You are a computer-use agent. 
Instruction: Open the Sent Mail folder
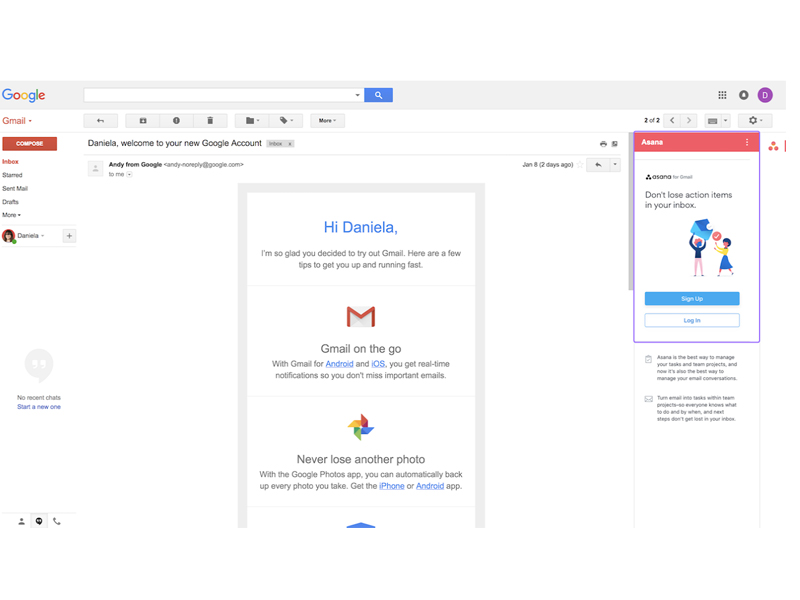coord(15,188)
